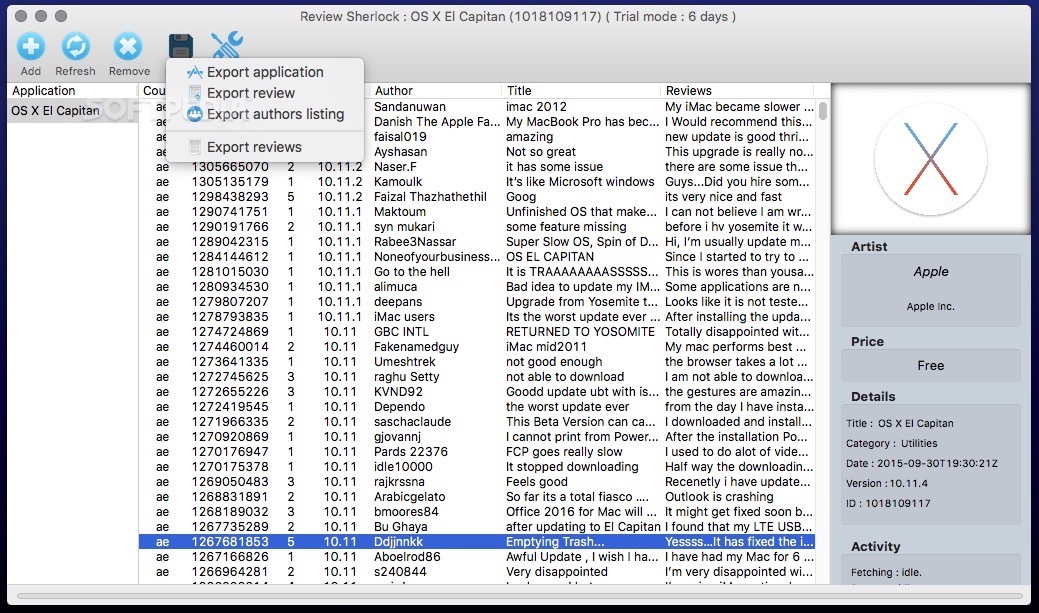Viewport: 1039px width, 613px height.
Task: Click the artist name Apple
Action: point(930,272)
